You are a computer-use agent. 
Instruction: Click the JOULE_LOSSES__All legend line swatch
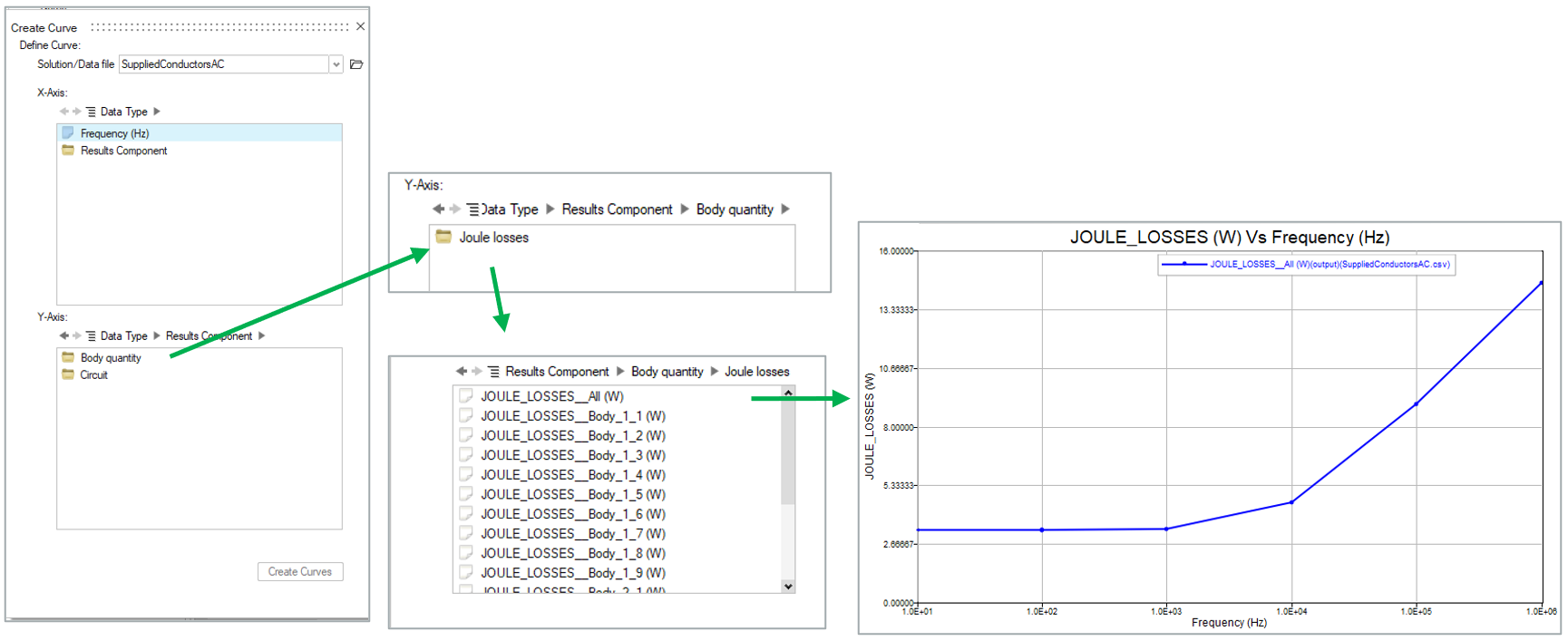[x=1183, y=265]
